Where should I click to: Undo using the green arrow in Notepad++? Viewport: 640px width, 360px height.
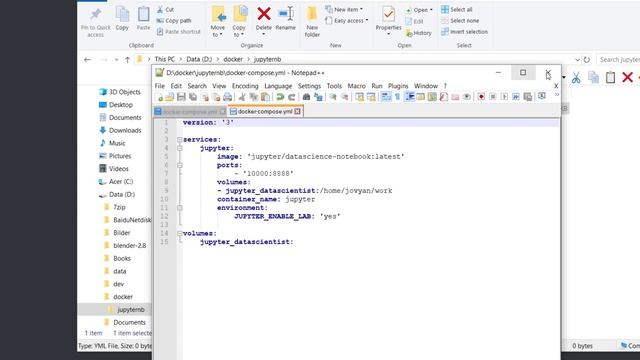pos(280,97)
